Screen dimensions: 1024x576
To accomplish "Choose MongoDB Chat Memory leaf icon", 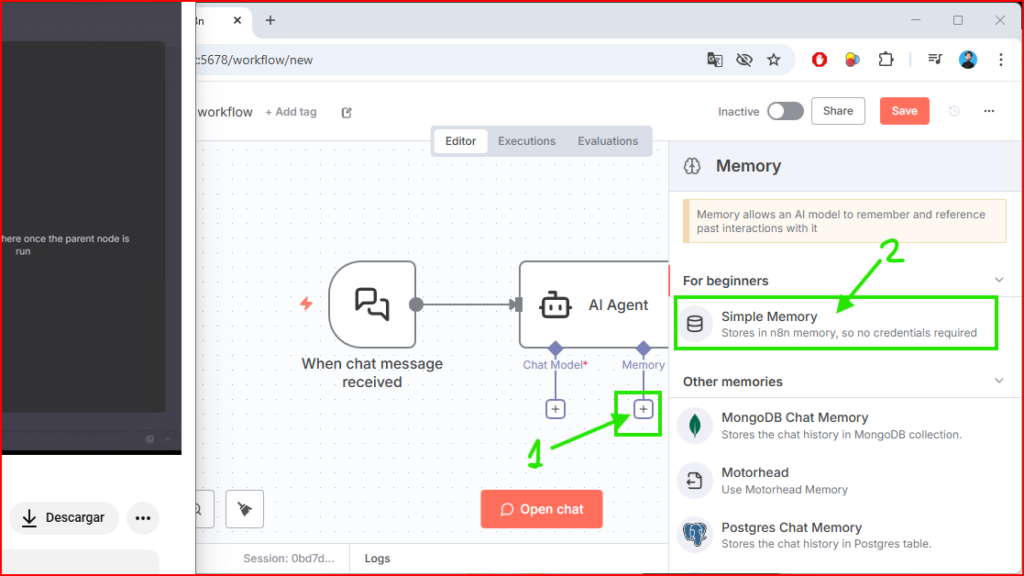I will [694, 426].
